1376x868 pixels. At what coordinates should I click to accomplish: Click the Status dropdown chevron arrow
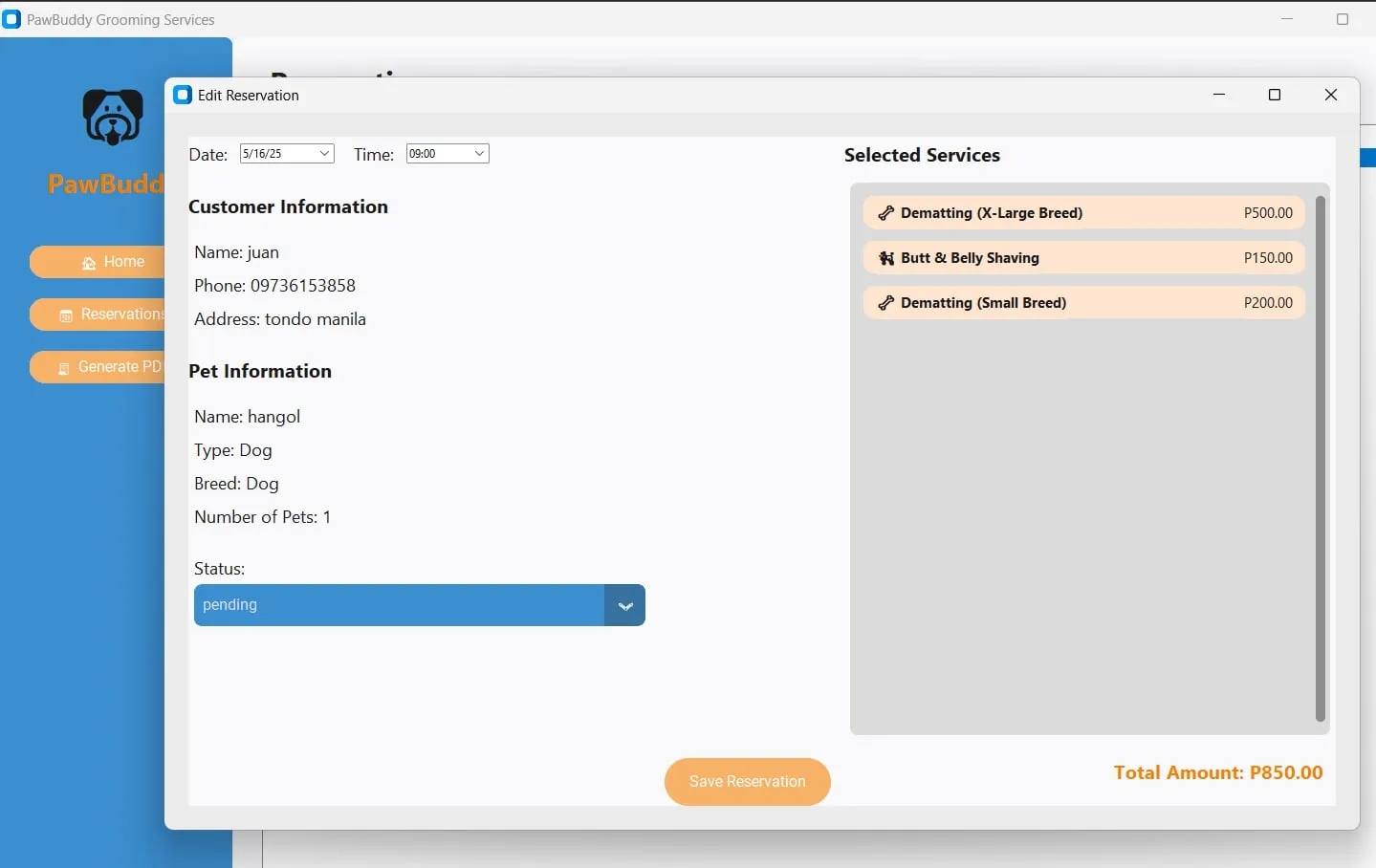[625, 606]
